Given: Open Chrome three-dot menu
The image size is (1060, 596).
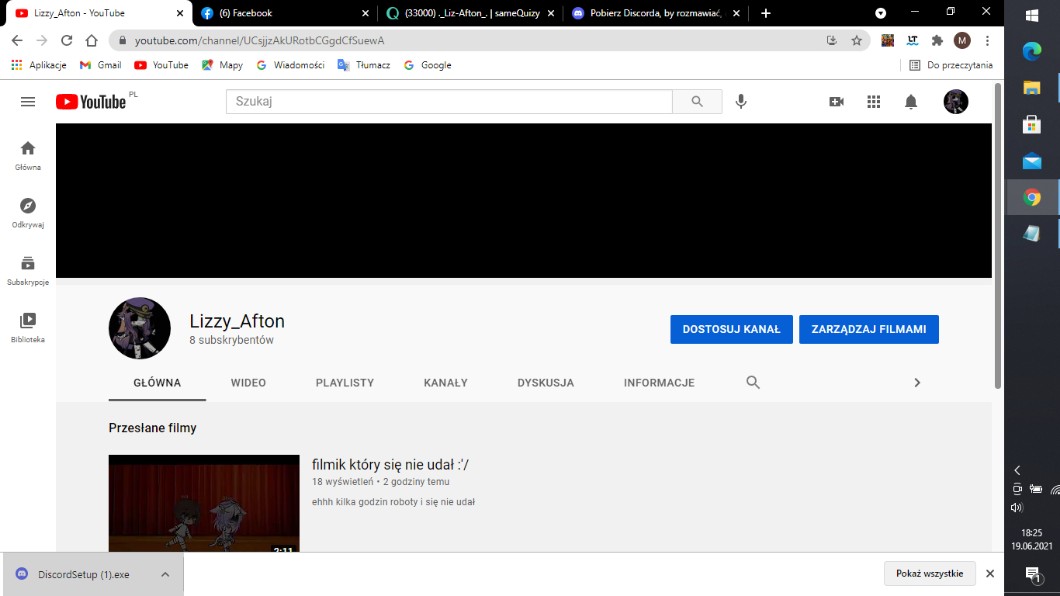Looking at the screenshot, I should [x=987, y=41].
